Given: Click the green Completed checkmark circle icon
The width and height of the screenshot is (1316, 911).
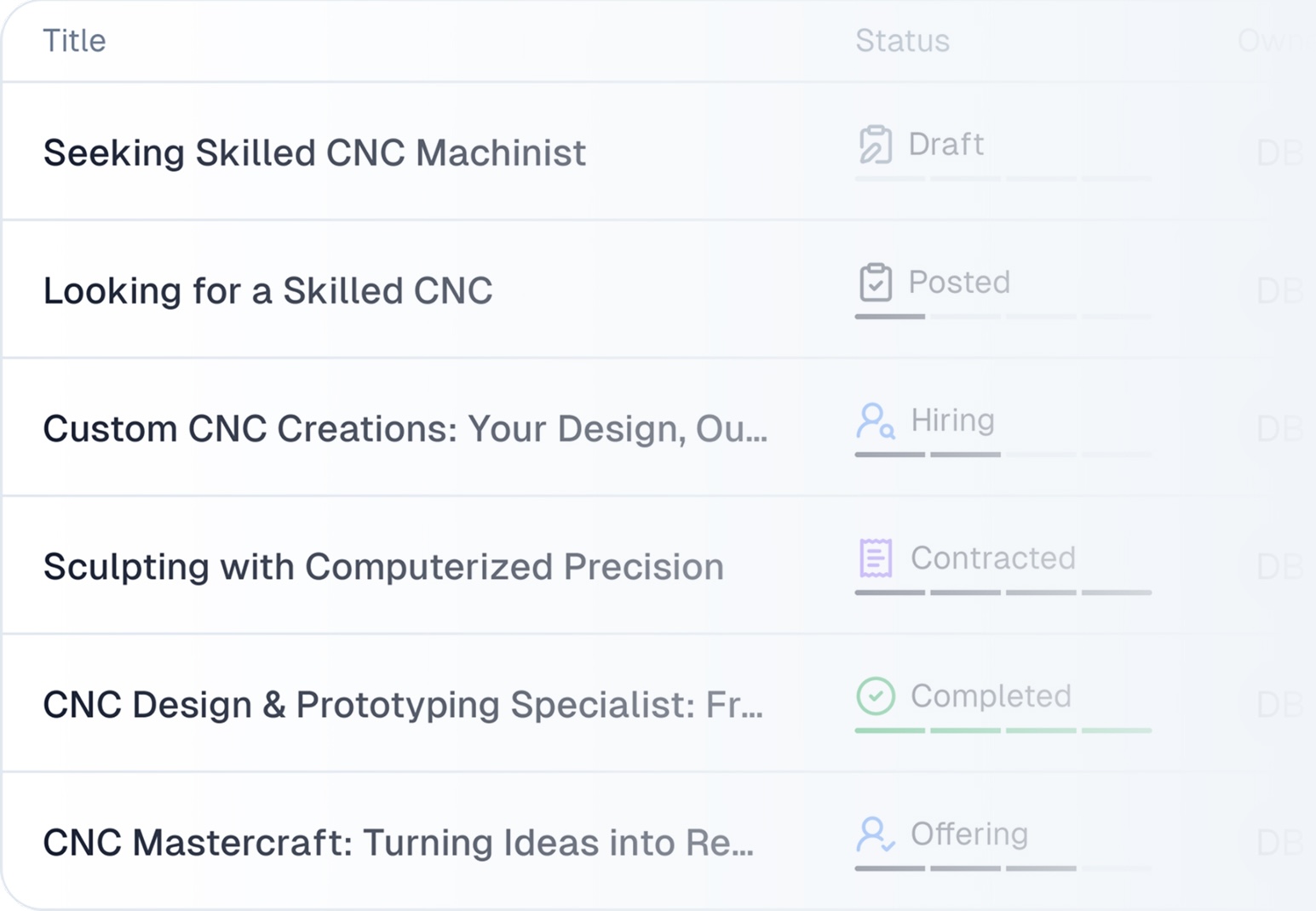Looking at the screenshot, I should [876, 696].
